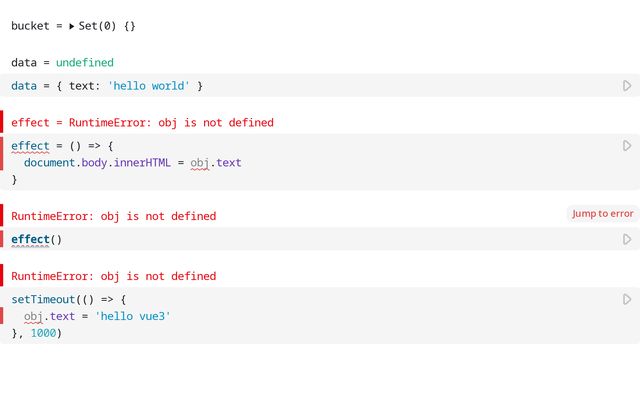This screenshot has width=640, height=400.
Task: Click the underlined effect name in definition
Action: pyautogui.click(x=30, y=146)
